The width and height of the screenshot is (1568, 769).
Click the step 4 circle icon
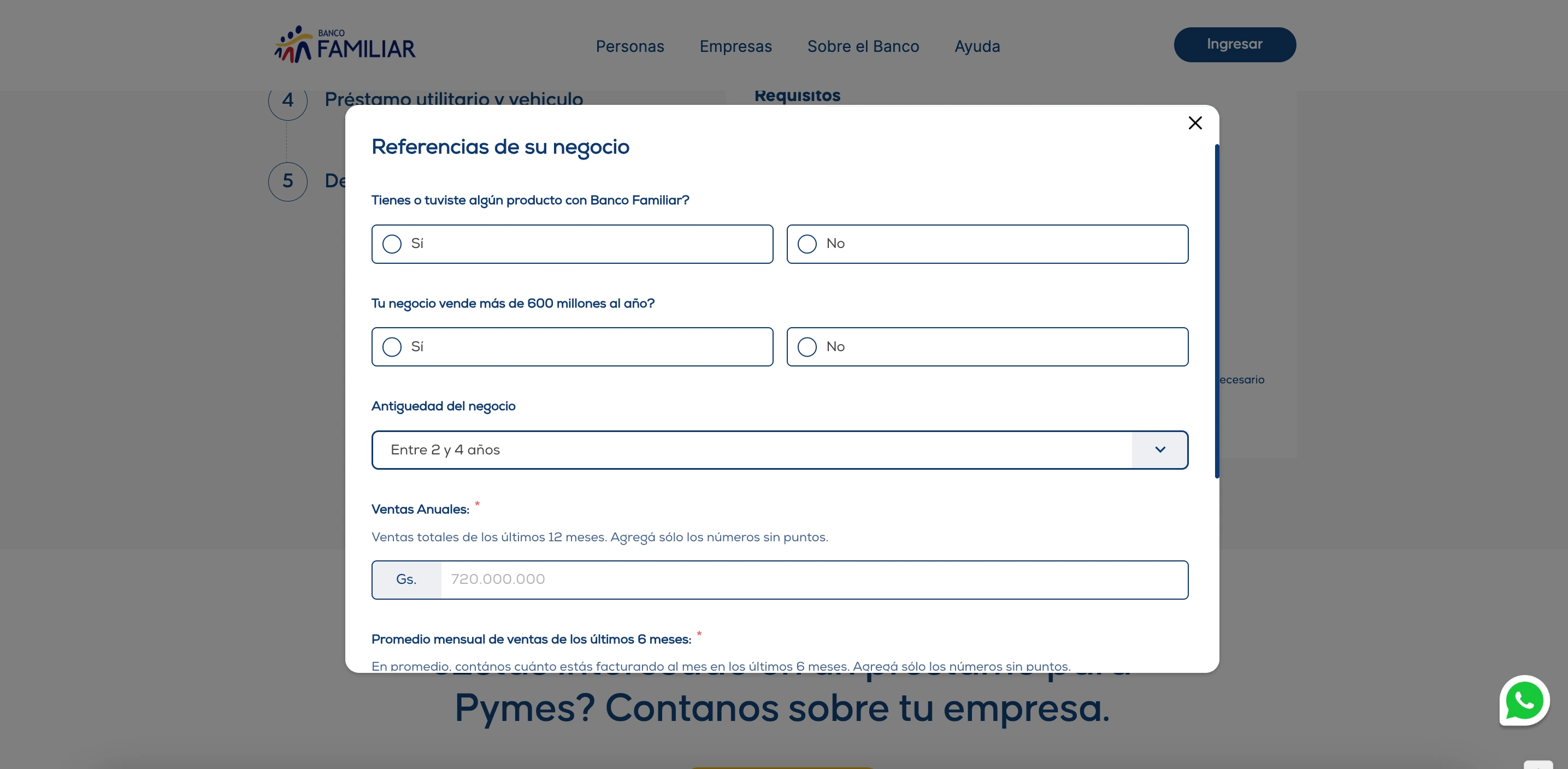(x=287, y=100)
